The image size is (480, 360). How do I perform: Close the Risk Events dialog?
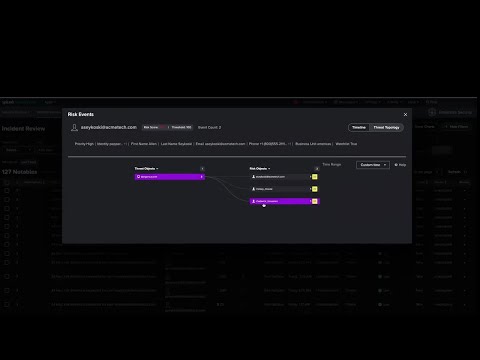(x=405, y=114)
